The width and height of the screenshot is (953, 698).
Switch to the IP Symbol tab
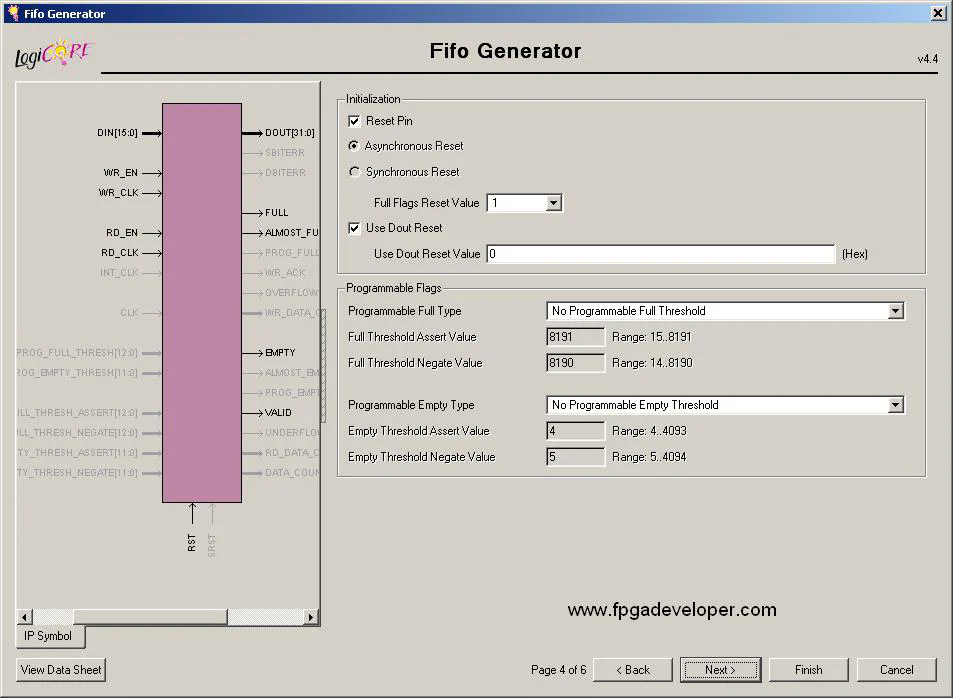tap(48, 636)
